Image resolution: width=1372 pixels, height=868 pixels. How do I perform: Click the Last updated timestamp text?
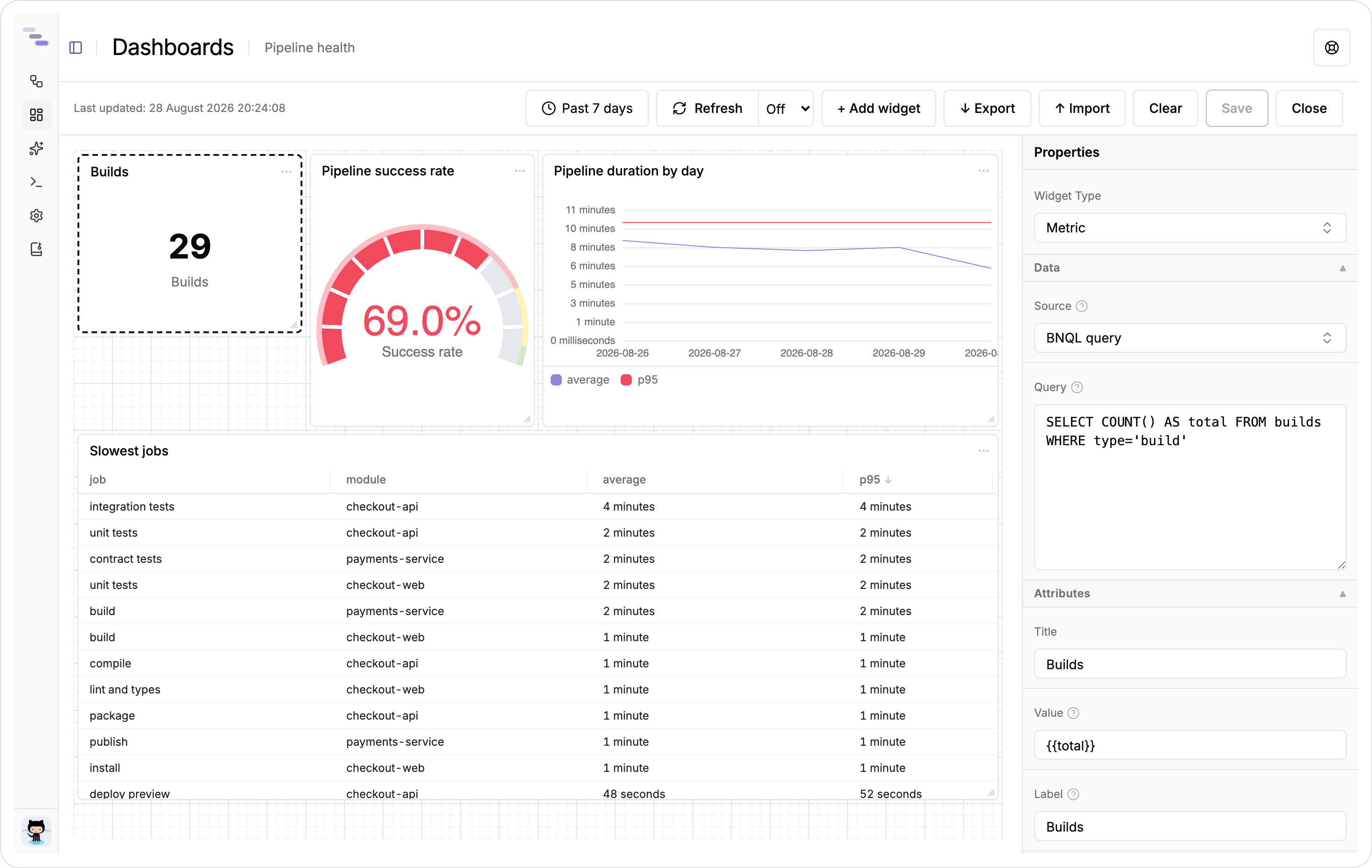tap(180, 108)
